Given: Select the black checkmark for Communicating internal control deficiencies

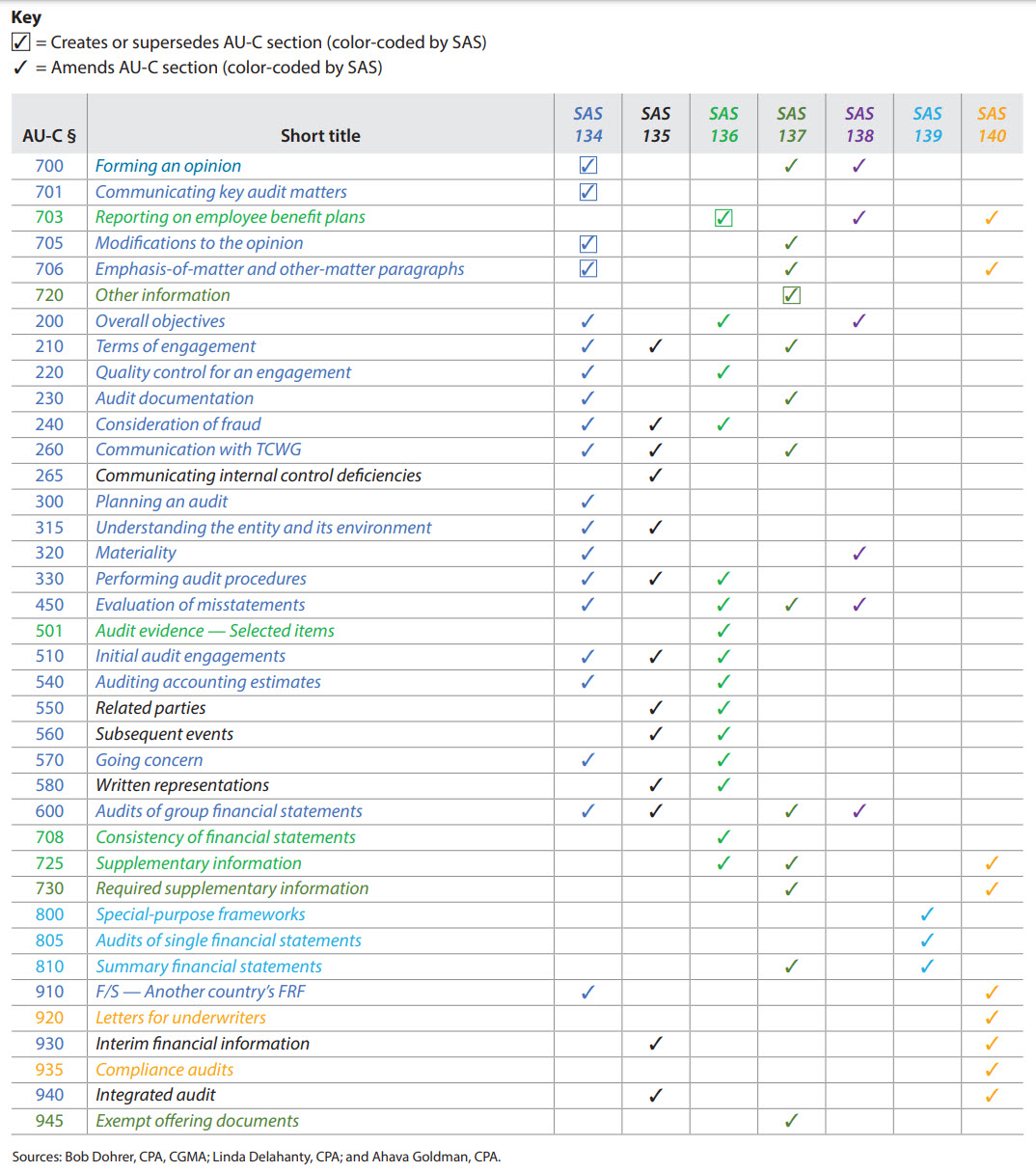Looking at the screenshot, I should pyautogui.click(x=655, y=476).
